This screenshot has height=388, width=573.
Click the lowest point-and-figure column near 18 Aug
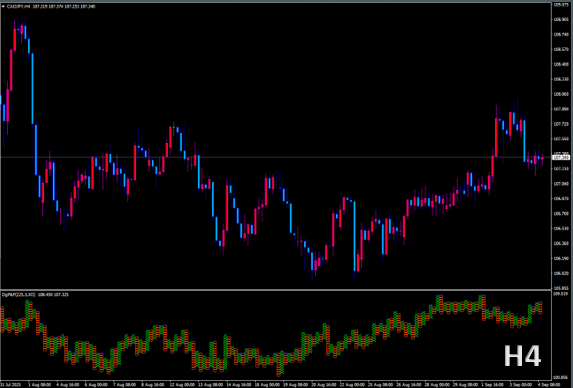pos(279,364)
